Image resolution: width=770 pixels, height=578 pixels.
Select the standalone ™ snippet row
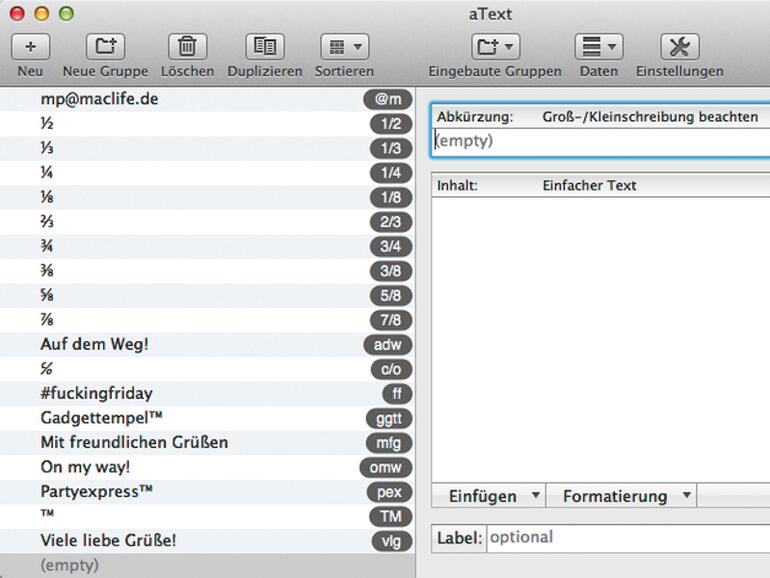point(206,517)
